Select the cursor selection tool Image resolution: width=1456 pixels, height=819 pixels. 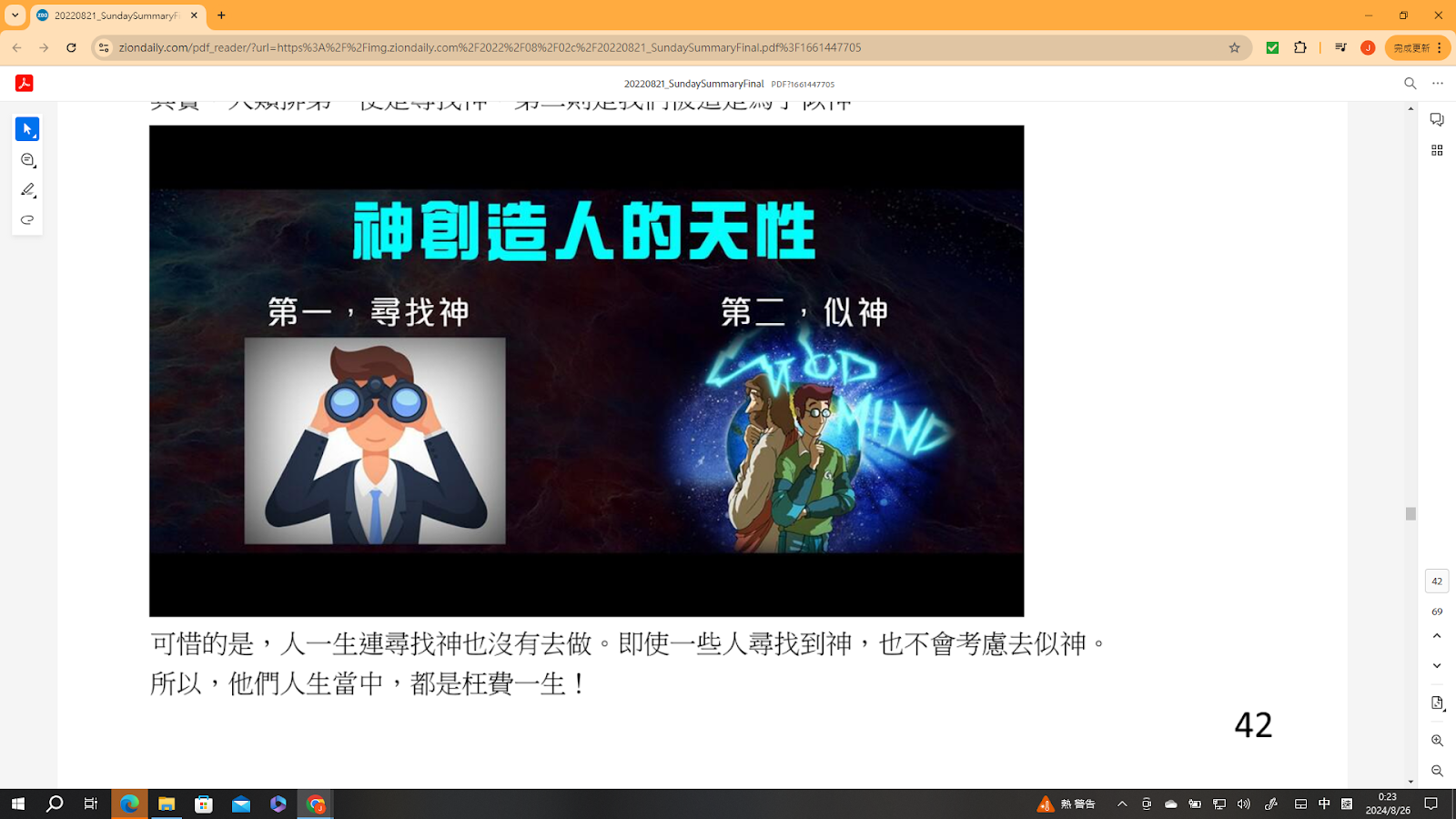tap(27, 129)
